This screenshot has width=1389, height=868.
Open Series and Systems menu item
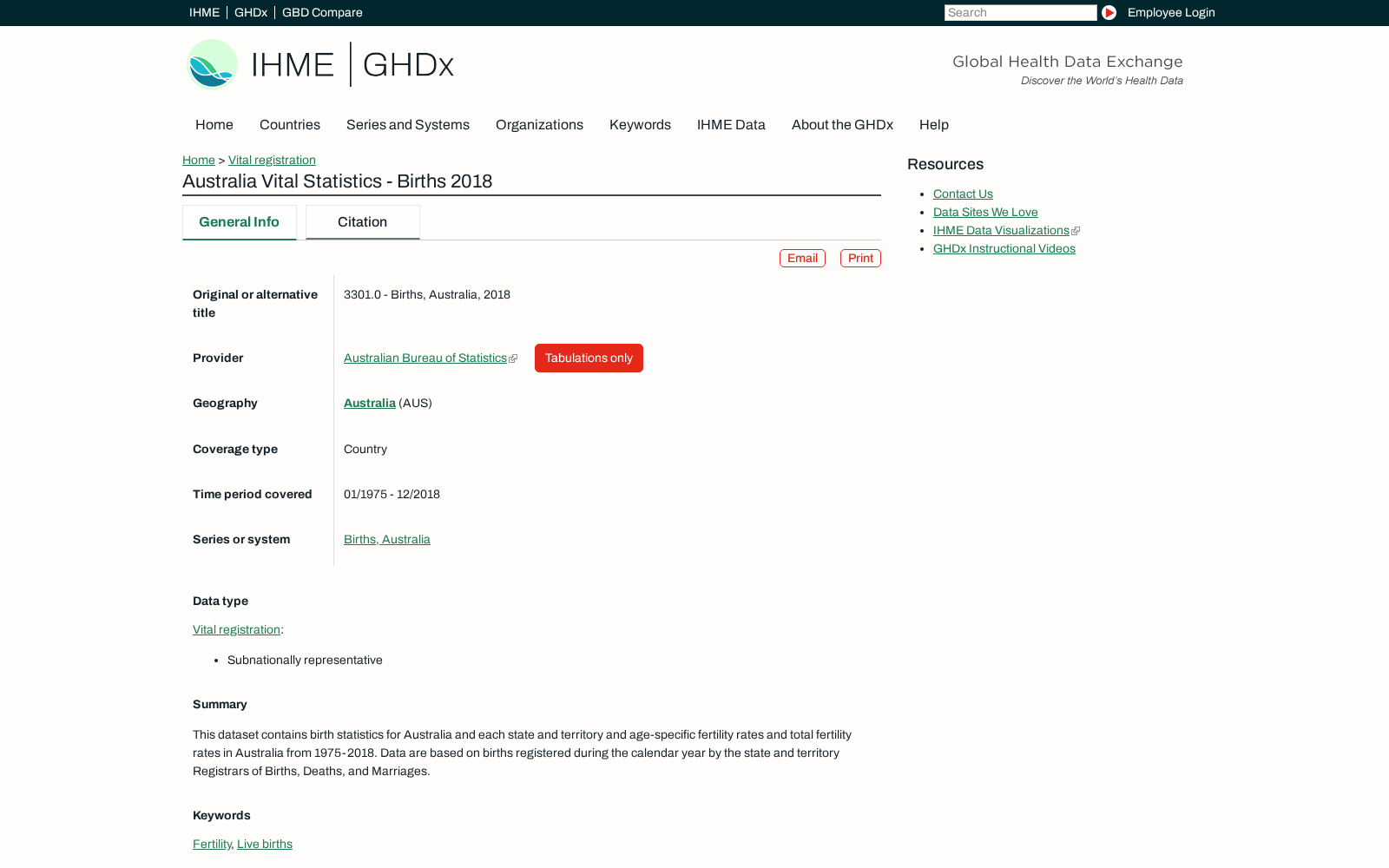tap(408, 125)
